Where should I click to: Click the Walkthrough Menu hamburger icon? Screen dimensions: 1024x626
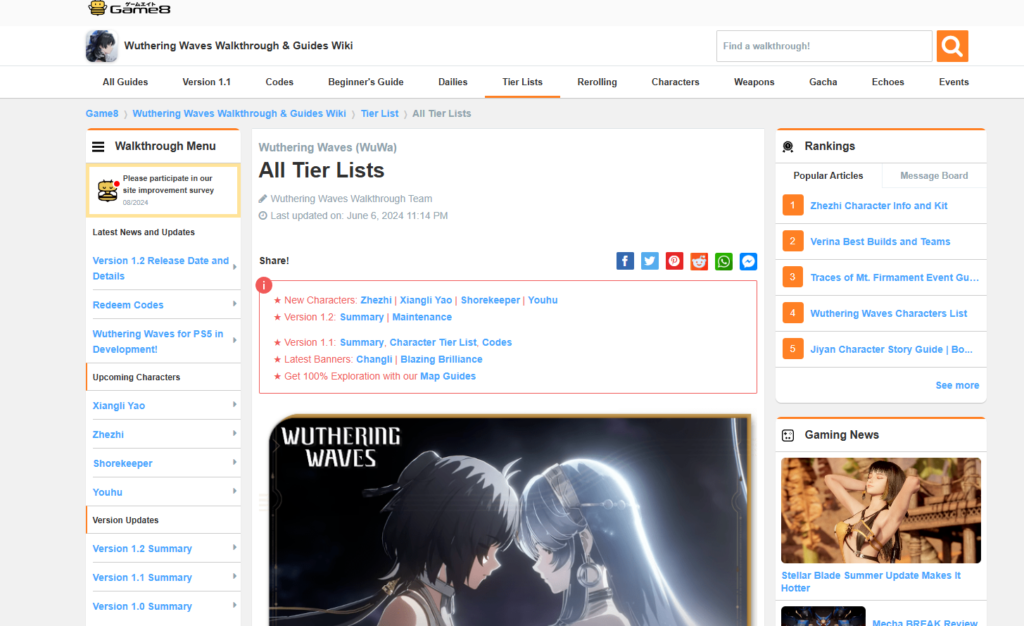click(98, 147)
